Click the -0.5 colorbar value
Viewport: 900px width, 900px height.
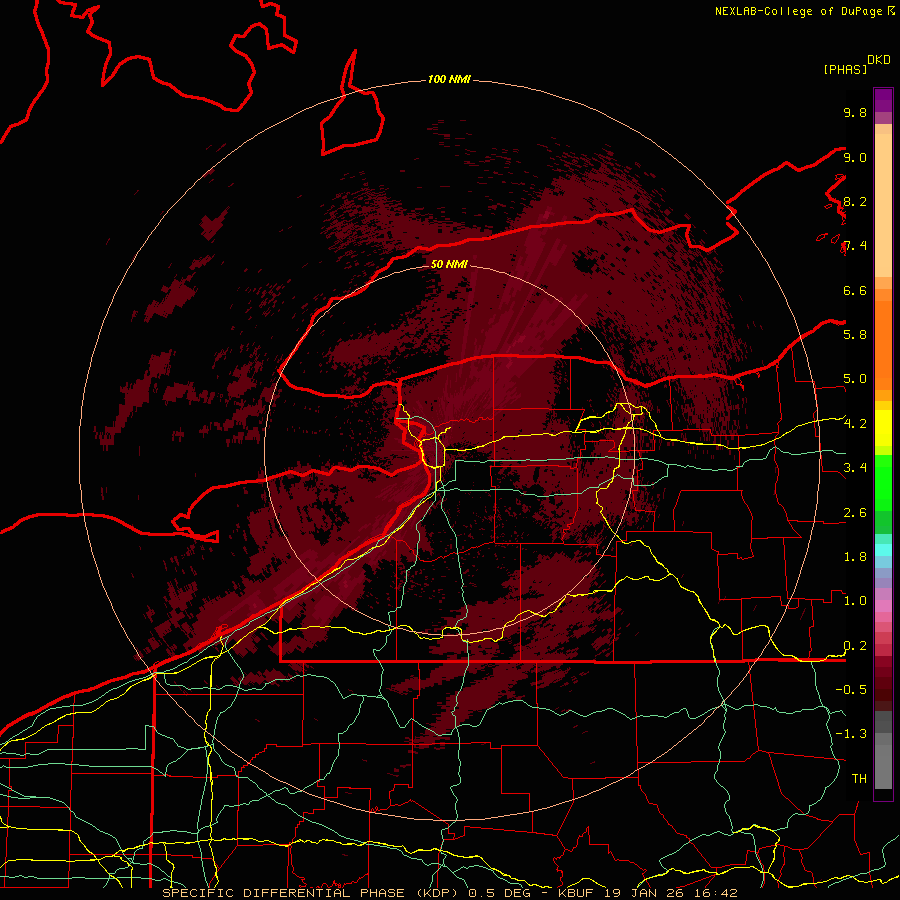tap(851, 689)
